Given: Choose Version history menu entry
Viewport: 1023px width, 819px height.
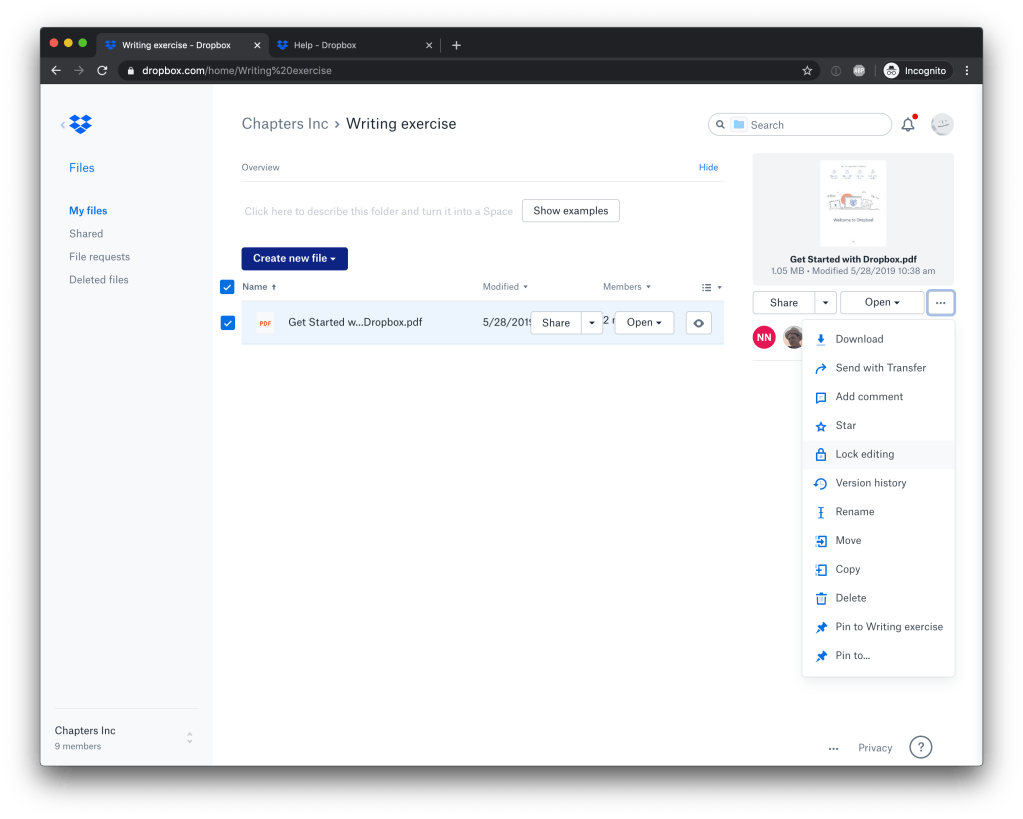Looking at the screenshot, I should pos(870,483).
